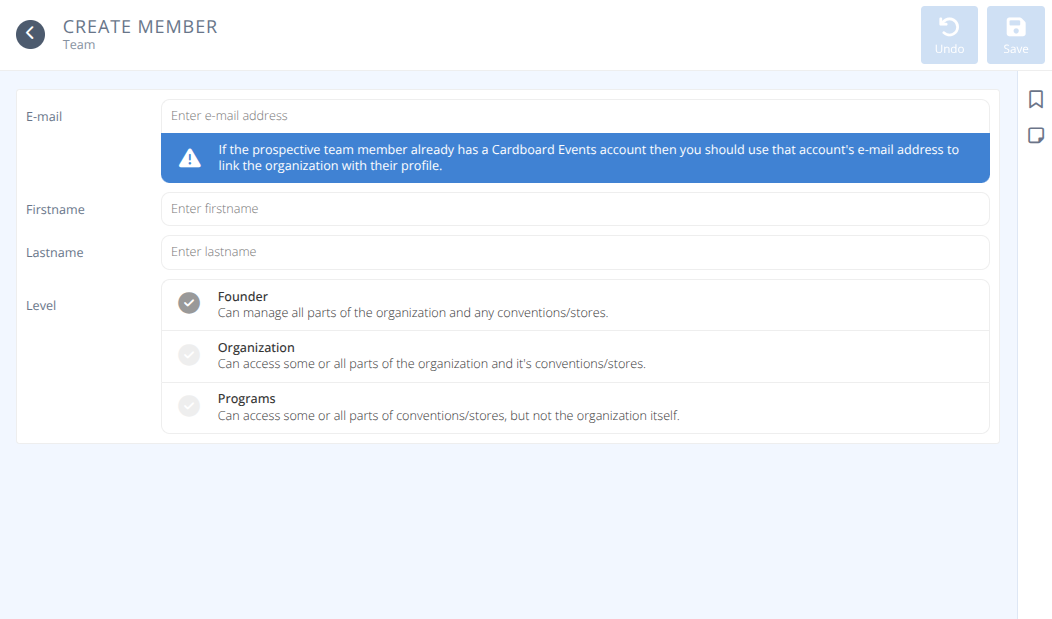Click the Team subtitle under the heading
This screenshot has width=1052, height=619.
point(79,44)
